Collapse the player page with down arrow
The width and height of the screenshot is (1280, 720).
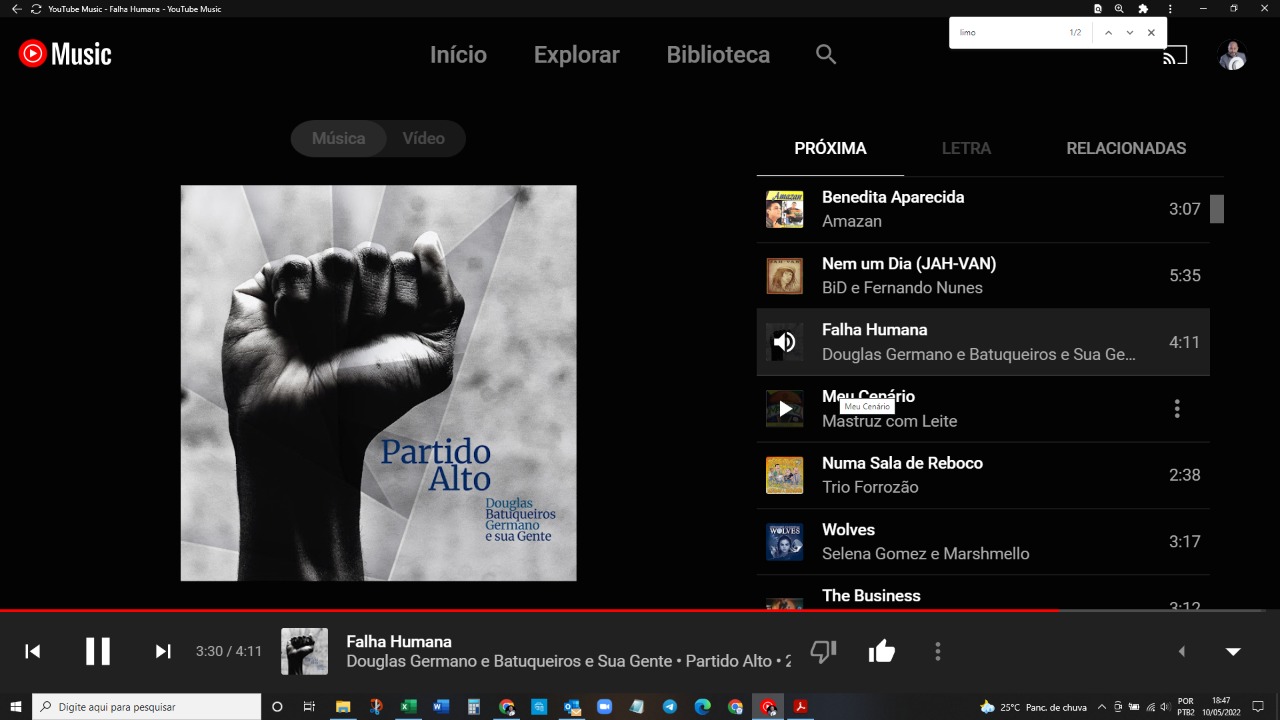(1233, 652)
